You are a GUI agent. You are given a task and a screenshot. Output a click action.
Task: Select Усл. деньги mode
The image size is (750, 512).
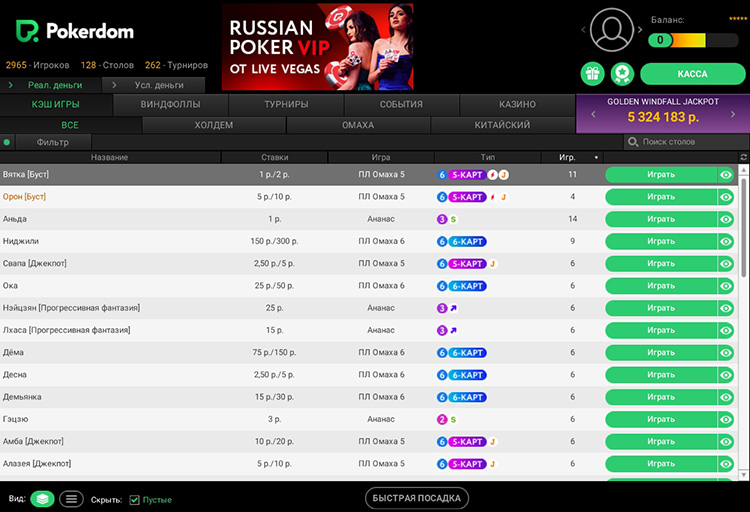pyautogui.click(x=154, y=85)
